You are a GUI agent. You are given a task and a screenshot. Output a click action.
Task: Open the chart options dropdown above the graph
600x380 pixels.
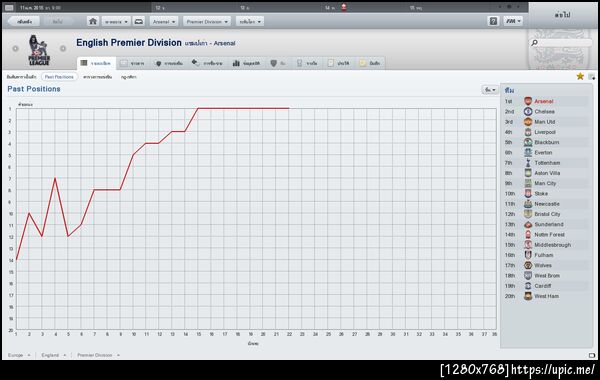[490, 90]
